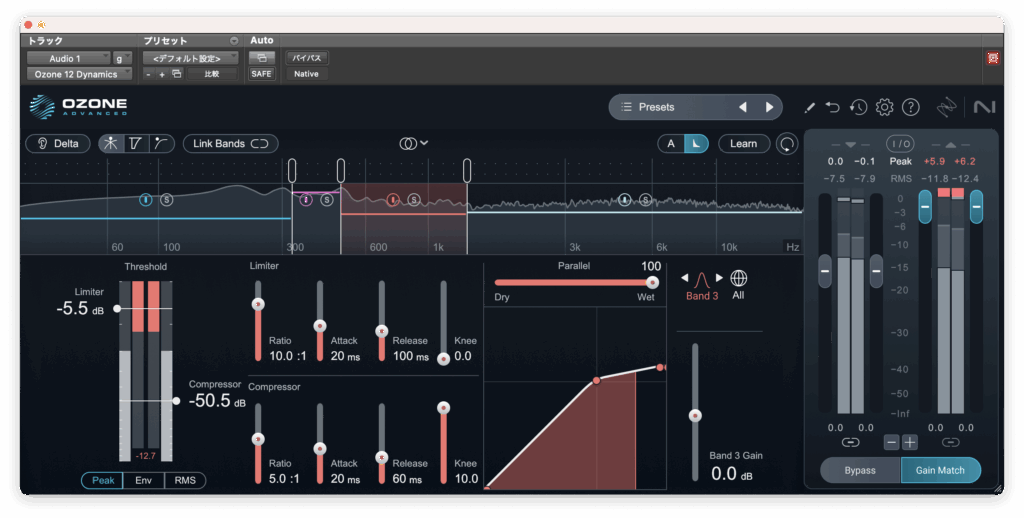Click the Learn button
The width and height of the screenshot is (1024, 518).
[x=743, y=144]
